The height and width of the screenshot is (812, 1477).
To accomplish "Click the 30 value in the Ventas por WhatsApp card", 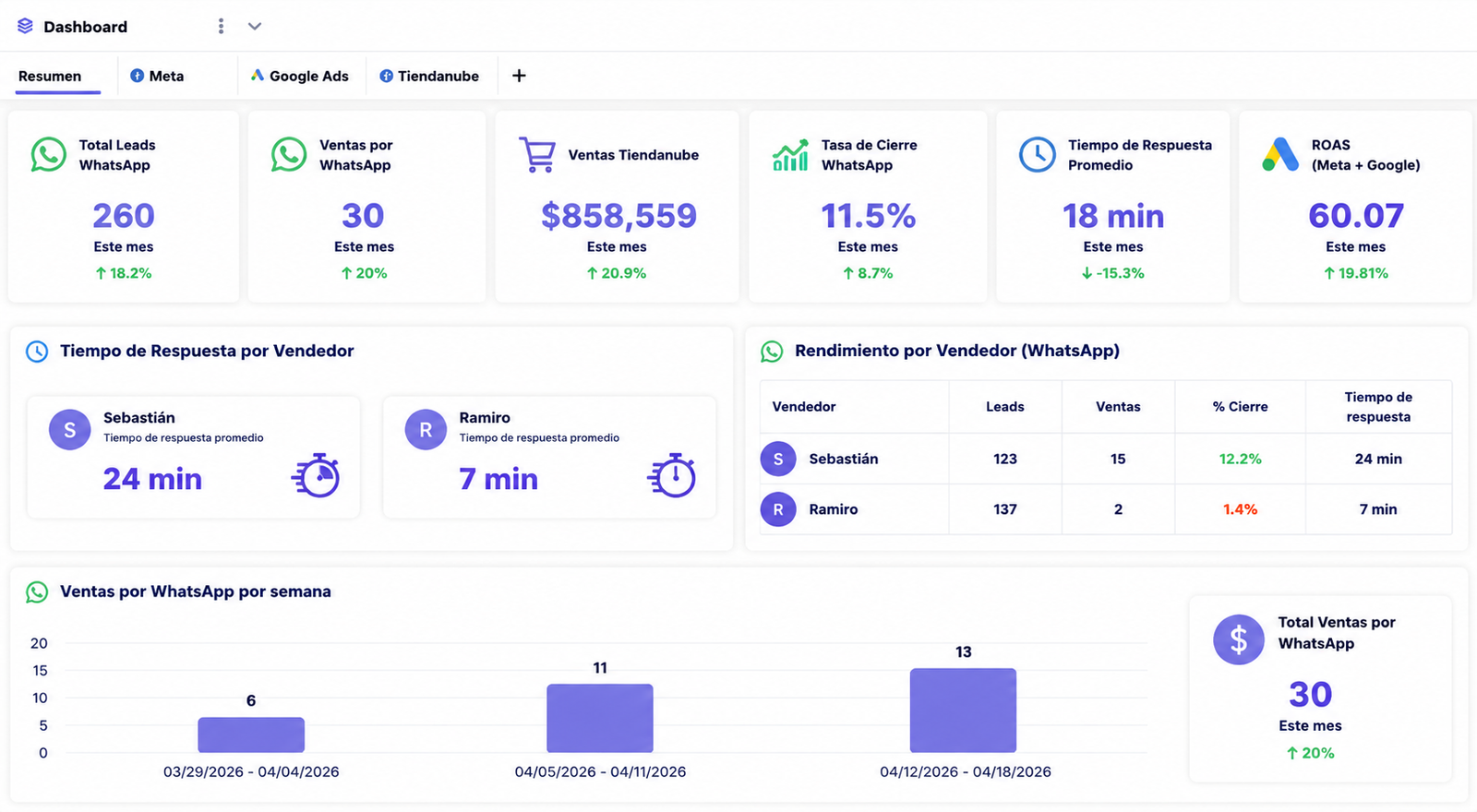I will coord(363,216).
